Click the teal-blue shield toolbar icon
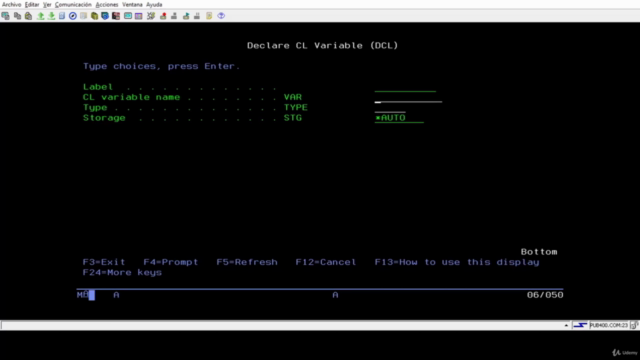Image resolution: width=640 pixels, height=360 pixels. coord(105,16)
